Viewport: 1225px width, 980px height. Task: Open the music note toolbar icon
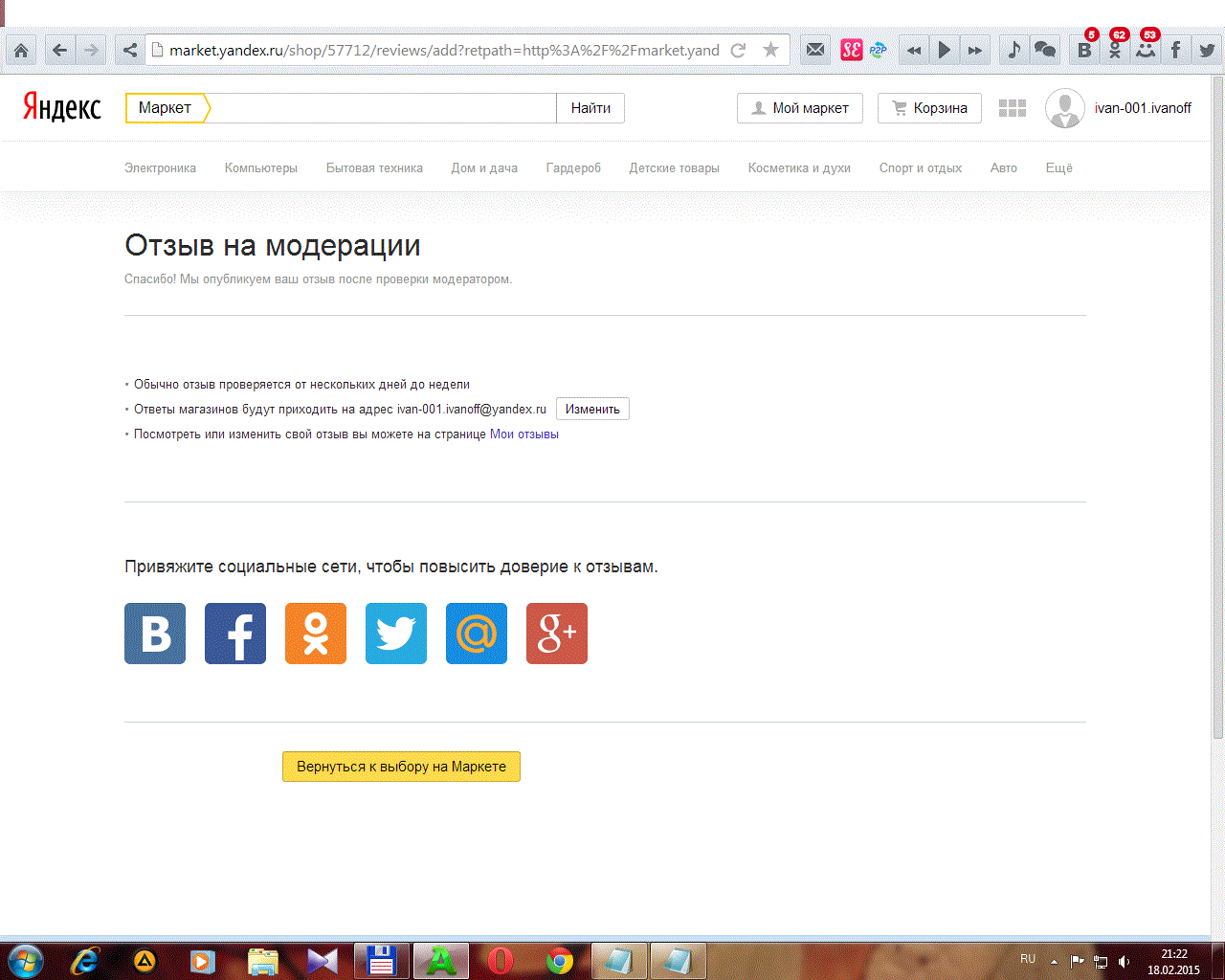1014,50
